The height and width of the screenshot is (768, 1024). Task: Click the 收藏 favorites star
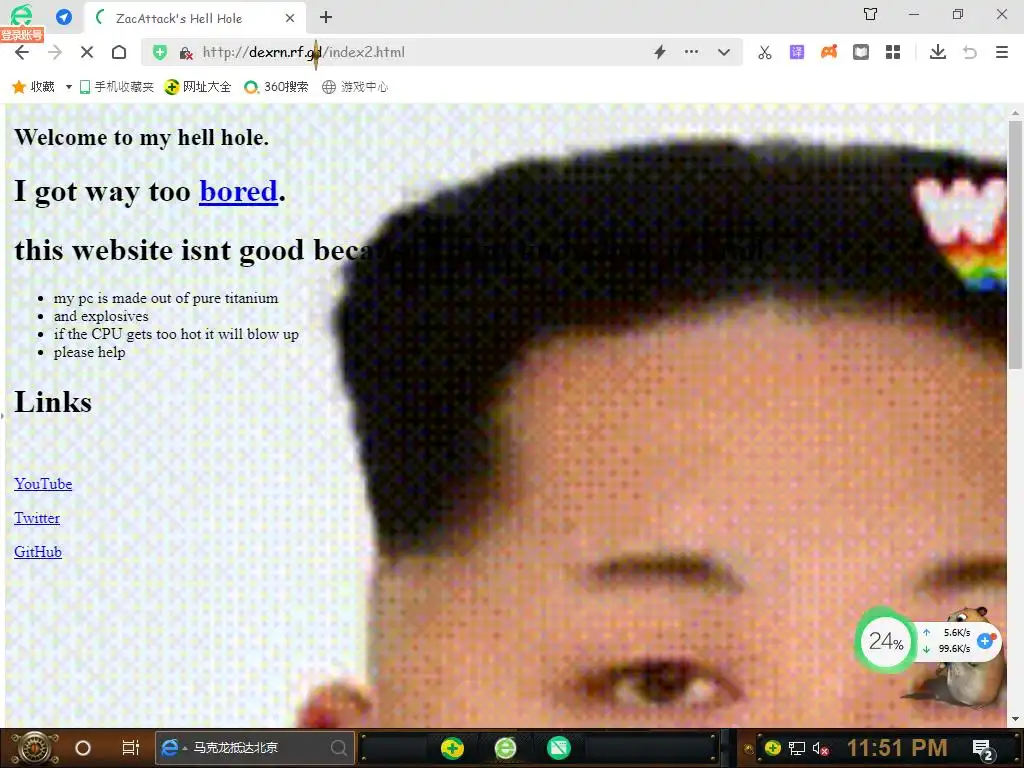[33, 87]
